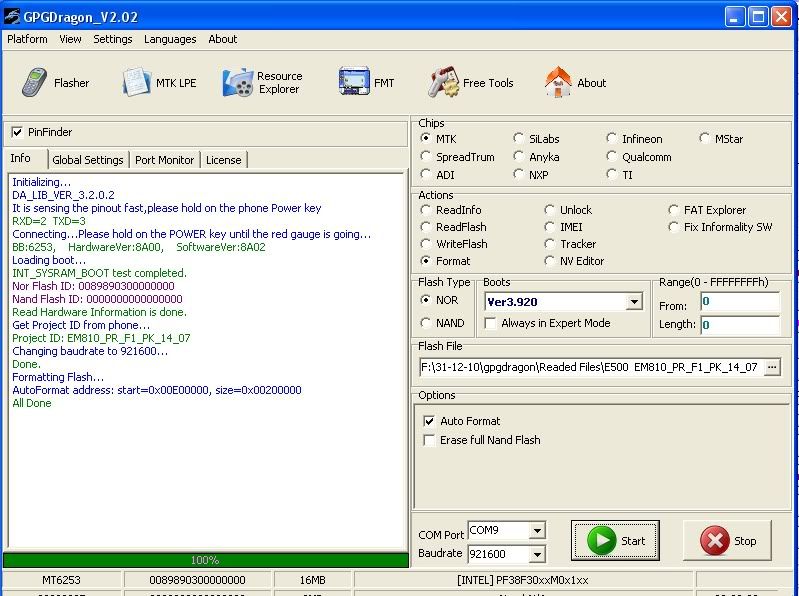Select the NXP chip option

[x=518, y=175]
